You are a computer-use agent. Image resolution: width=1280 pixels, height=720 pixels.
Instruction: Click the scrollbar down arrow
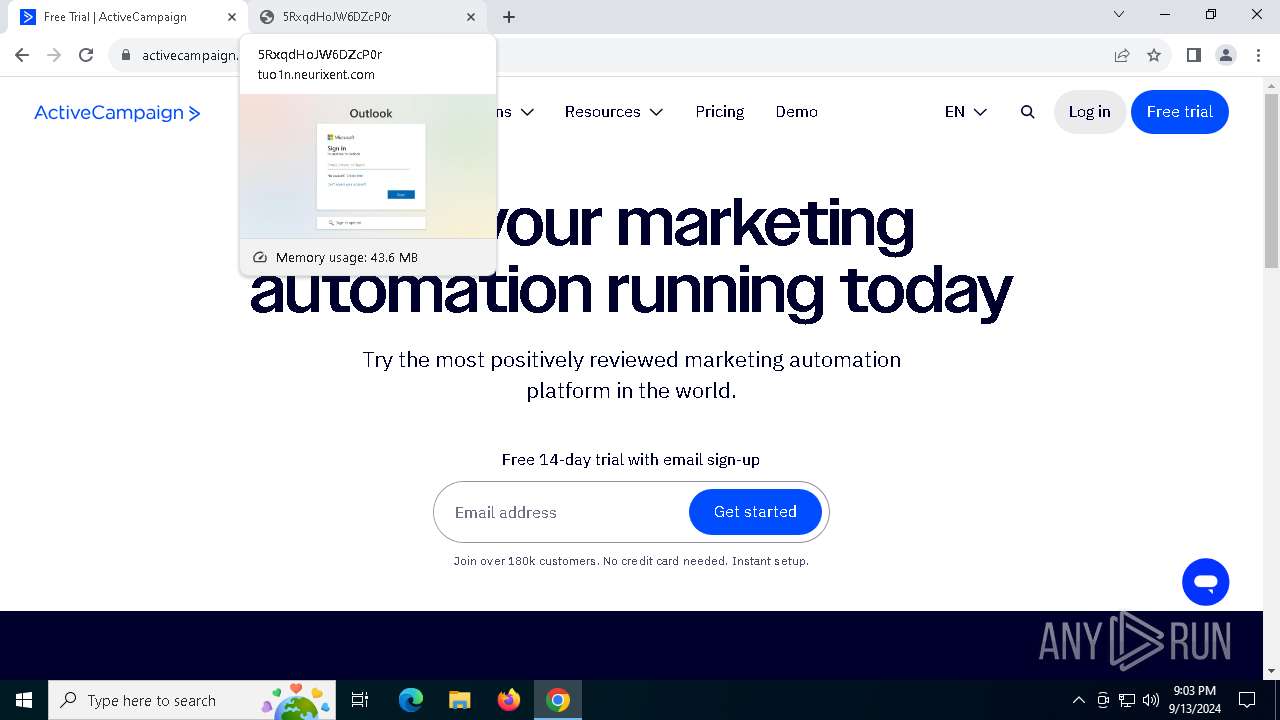click(1271, 671)
